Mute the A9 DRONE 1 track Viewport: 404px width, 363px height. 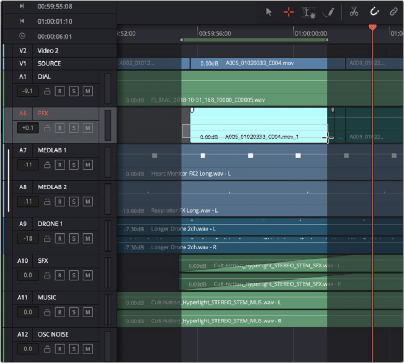point(88,238)
